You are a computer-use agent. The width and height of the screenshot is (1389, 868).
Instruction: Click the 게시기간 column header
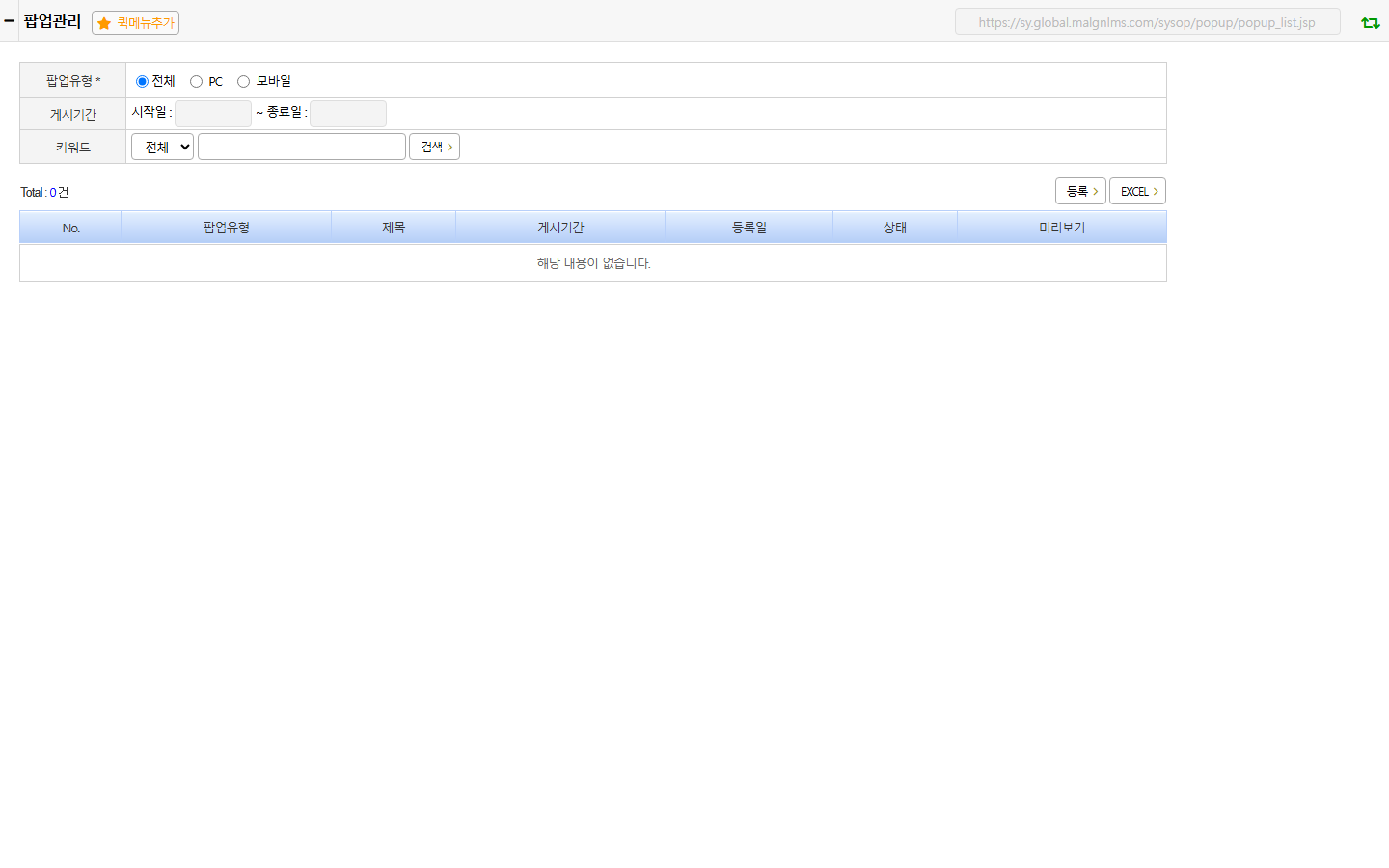tap(560, 228)
